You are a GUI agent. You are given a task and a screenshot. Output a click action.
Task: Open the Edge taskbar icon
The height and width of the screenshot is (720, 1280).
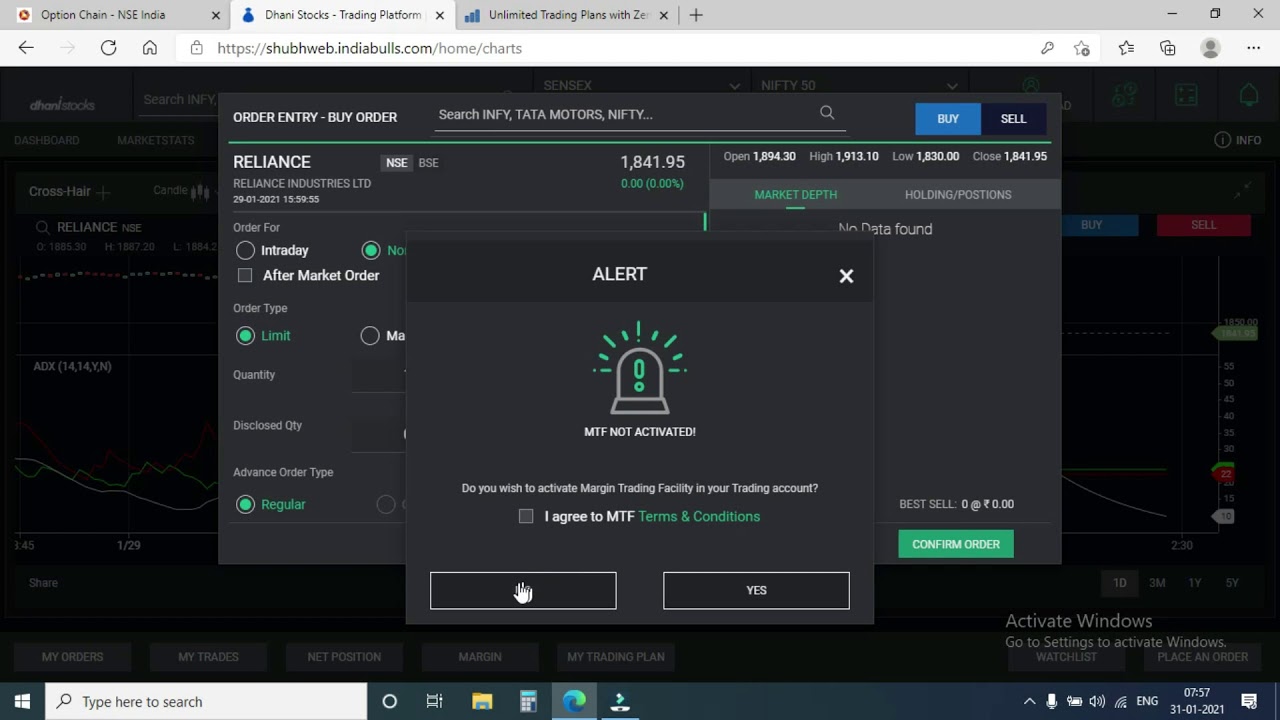tap(574, 701)
